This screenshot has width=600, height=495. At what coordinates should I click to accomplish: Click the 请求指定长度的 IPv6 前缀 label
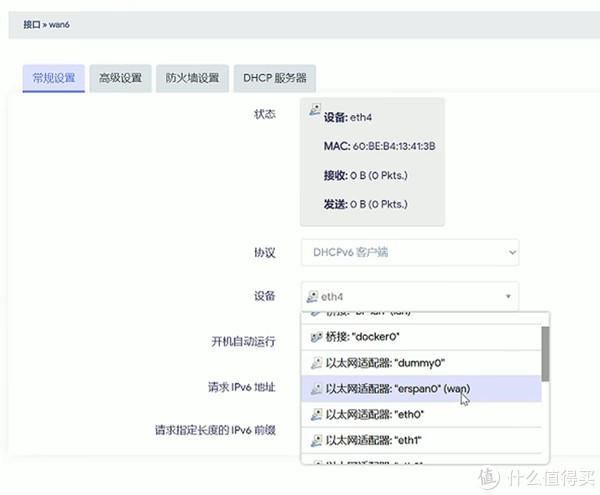[215, 430]
